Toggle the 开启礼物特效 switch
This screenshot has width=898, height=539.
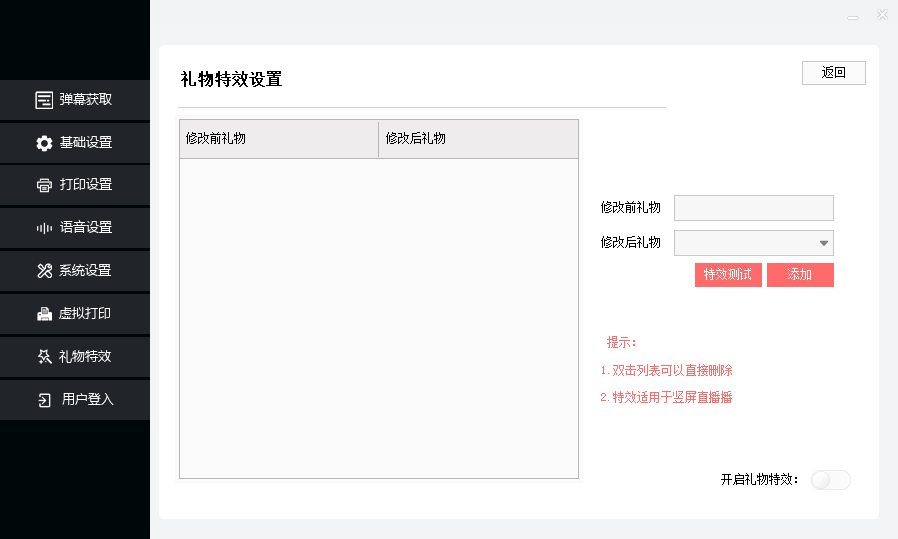tap(830, 480)
